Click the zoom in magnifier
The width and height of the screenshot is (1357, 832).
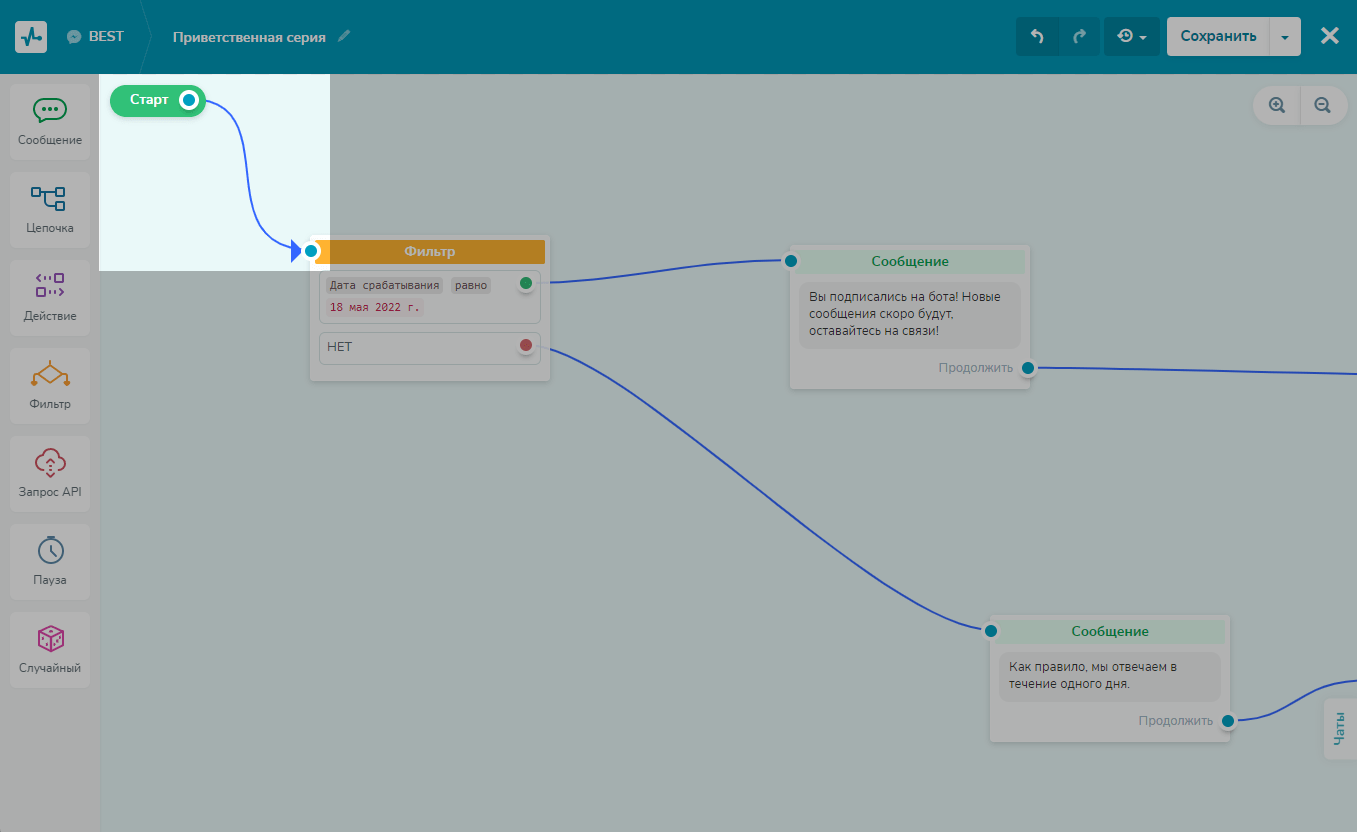(1277, 105)
